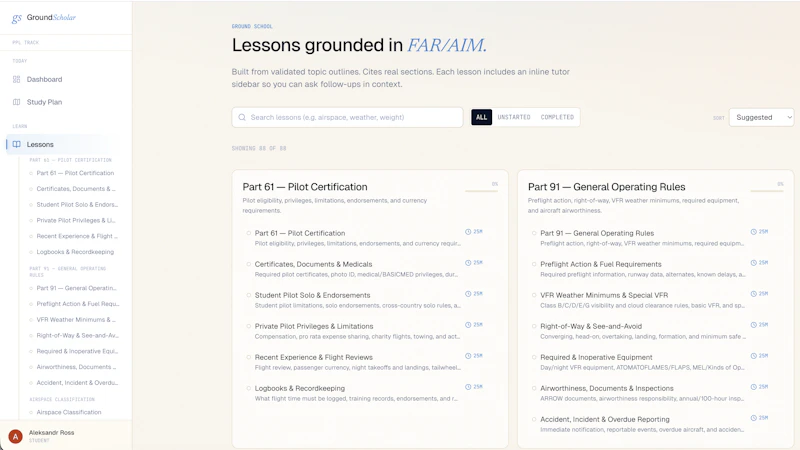Open the Dashboard grid icon
Screen dimensions: 800x450
[16, 79]
